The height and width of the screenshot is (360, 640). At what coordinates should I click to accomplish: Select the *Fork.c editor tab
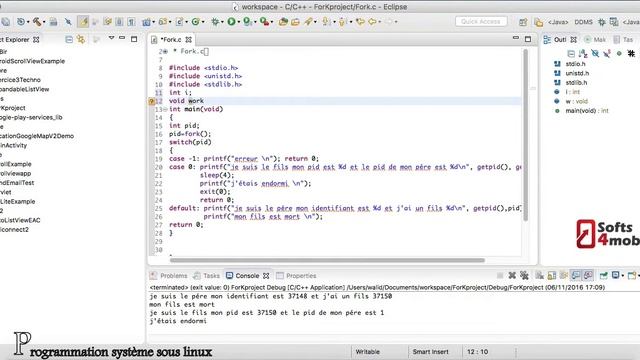[171, 40]
